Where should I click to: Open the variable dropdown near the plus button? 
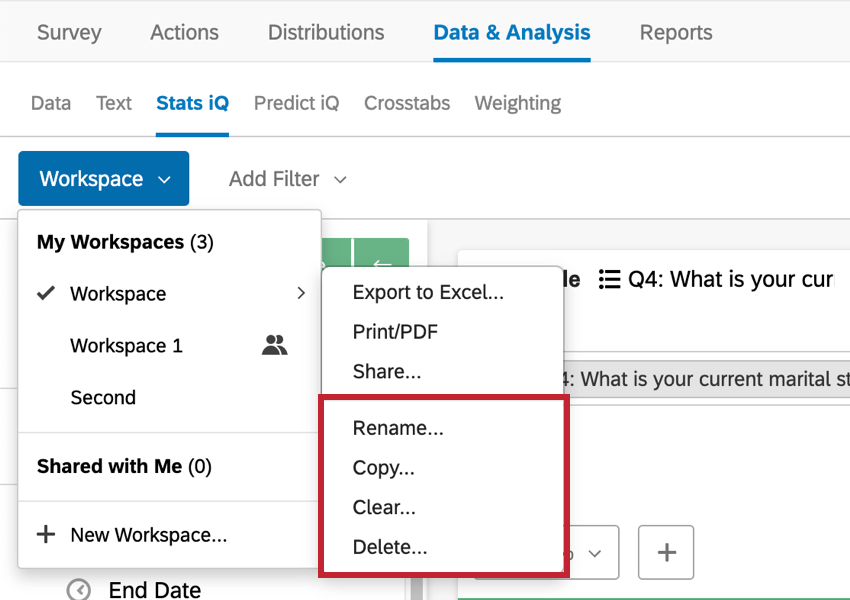[x=594, y=552]
